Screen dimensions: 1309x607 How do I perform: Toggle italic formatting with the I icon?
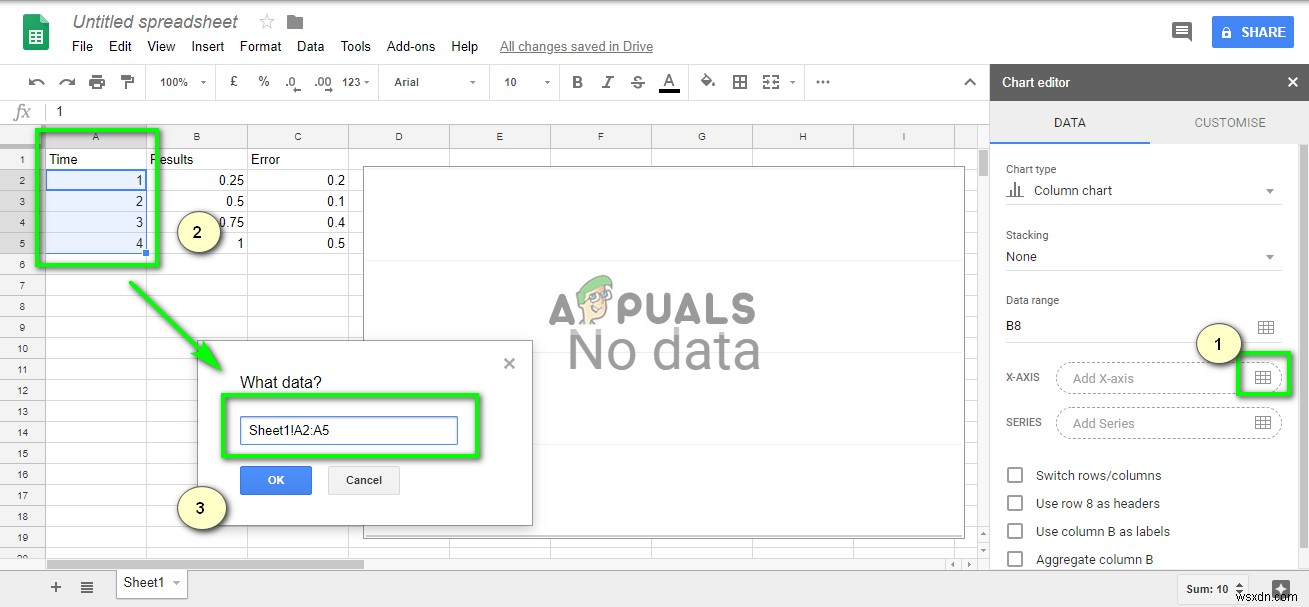coord(608,82)
